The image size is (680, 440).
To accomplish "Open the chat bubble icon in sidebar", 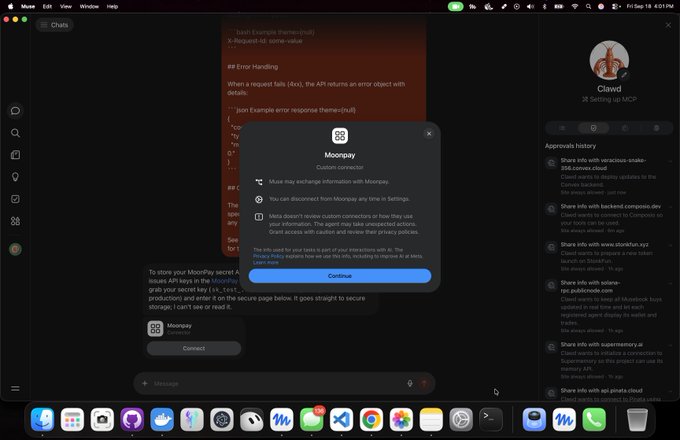I will pyautogui.click(x=15, y=111).
